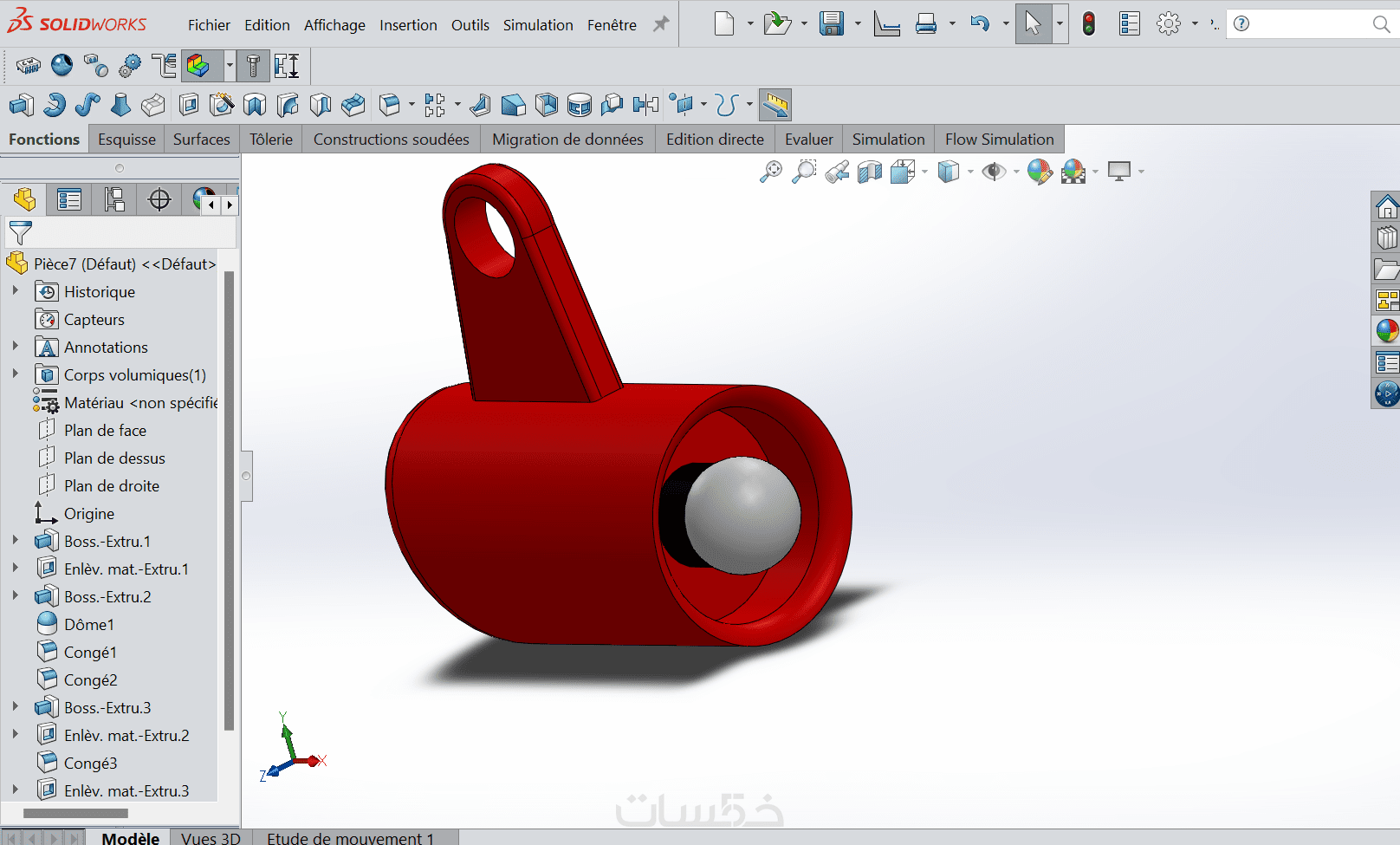Screen dimensions: 1400x845
Task: Open the Options gear dropdown arrow
Action: [1195, 24]
